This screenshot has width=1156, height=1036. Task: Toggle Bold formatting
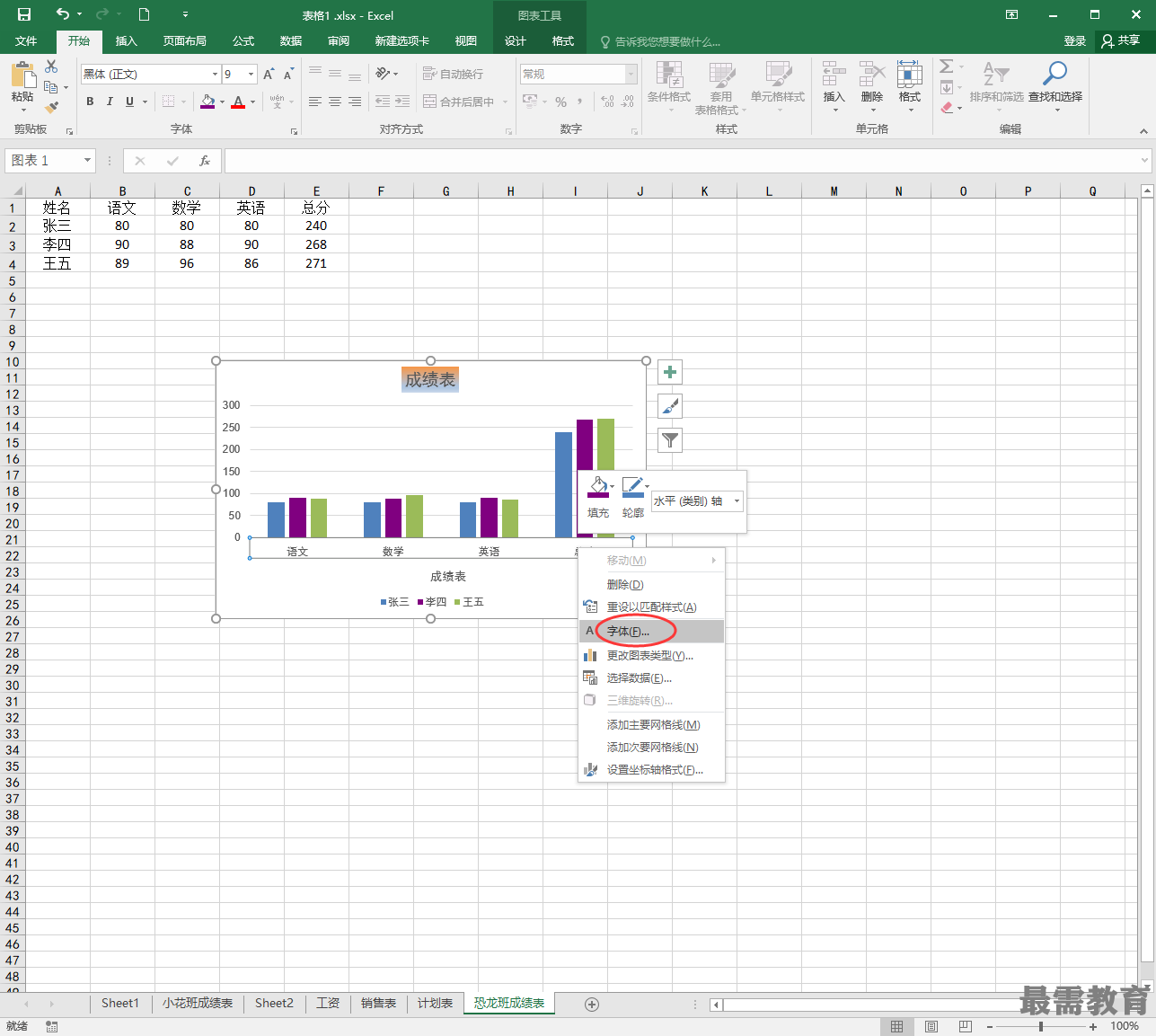(90, 102)
